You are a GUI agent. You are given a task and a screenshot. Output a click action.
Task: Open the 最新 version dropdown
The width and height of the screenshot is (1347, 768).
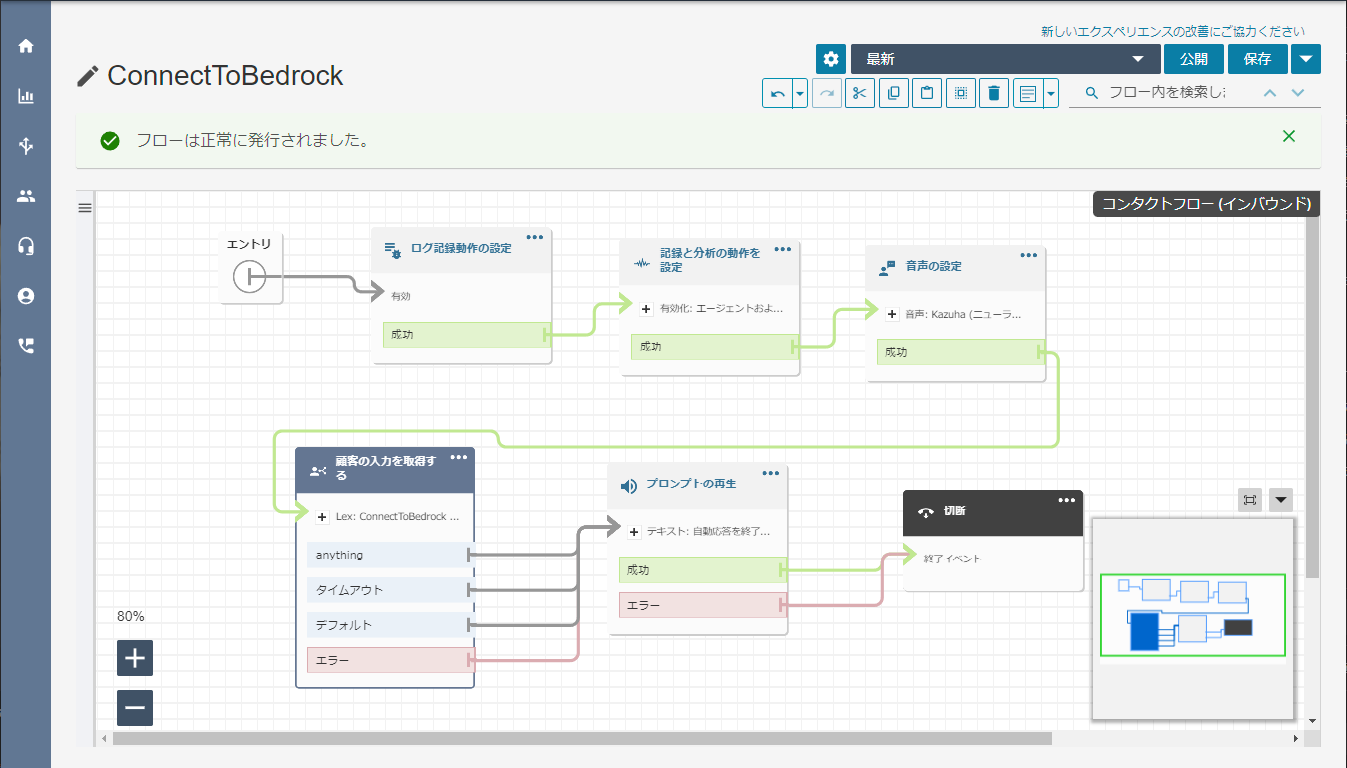(x=1006, y=59)
